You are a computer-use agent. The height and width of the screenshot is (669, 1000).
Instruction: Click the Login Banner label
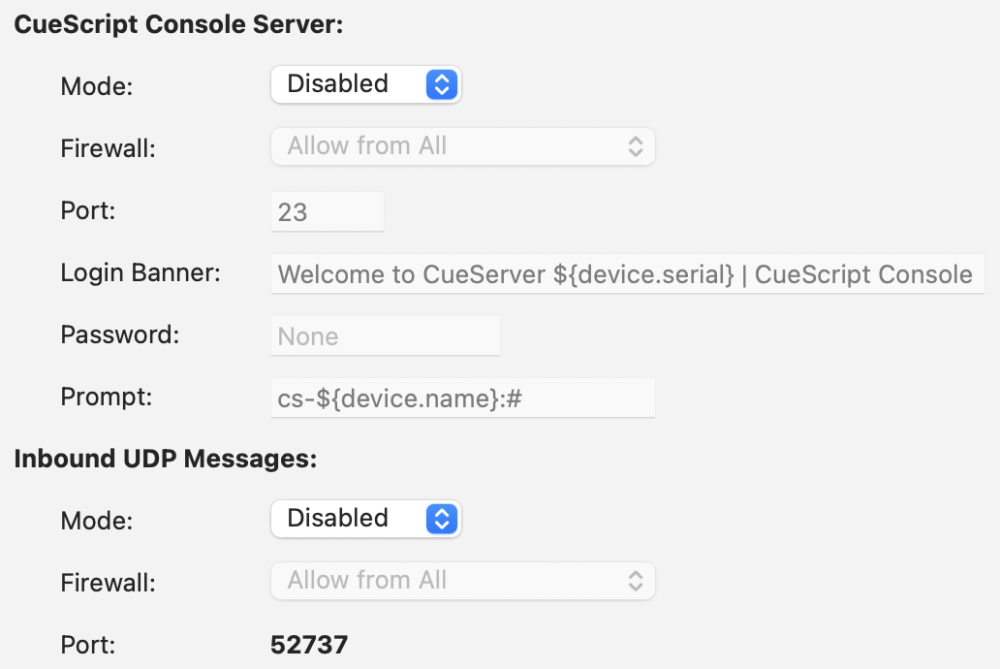140,273
